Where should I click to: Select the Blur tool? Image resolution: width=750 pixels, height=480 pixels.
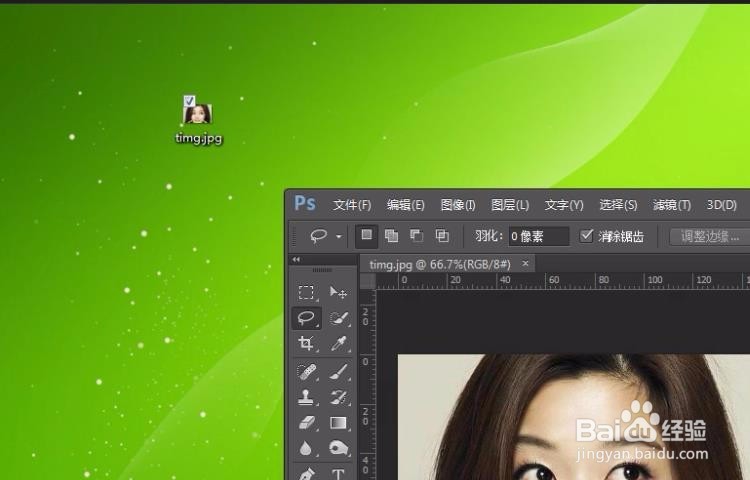(x=306, y=448)
